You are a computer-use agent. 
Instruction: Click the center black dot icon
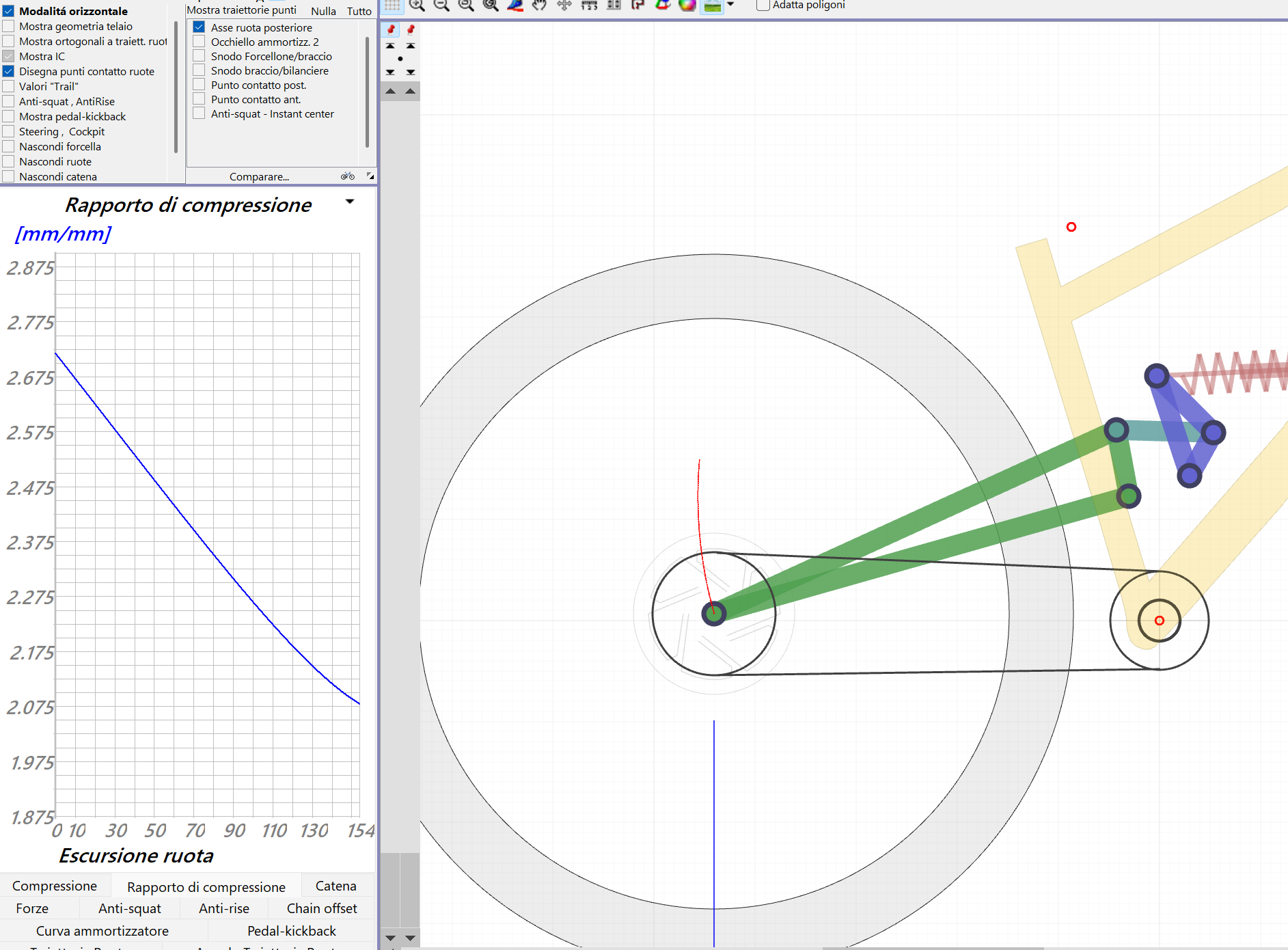coord(400,59)
